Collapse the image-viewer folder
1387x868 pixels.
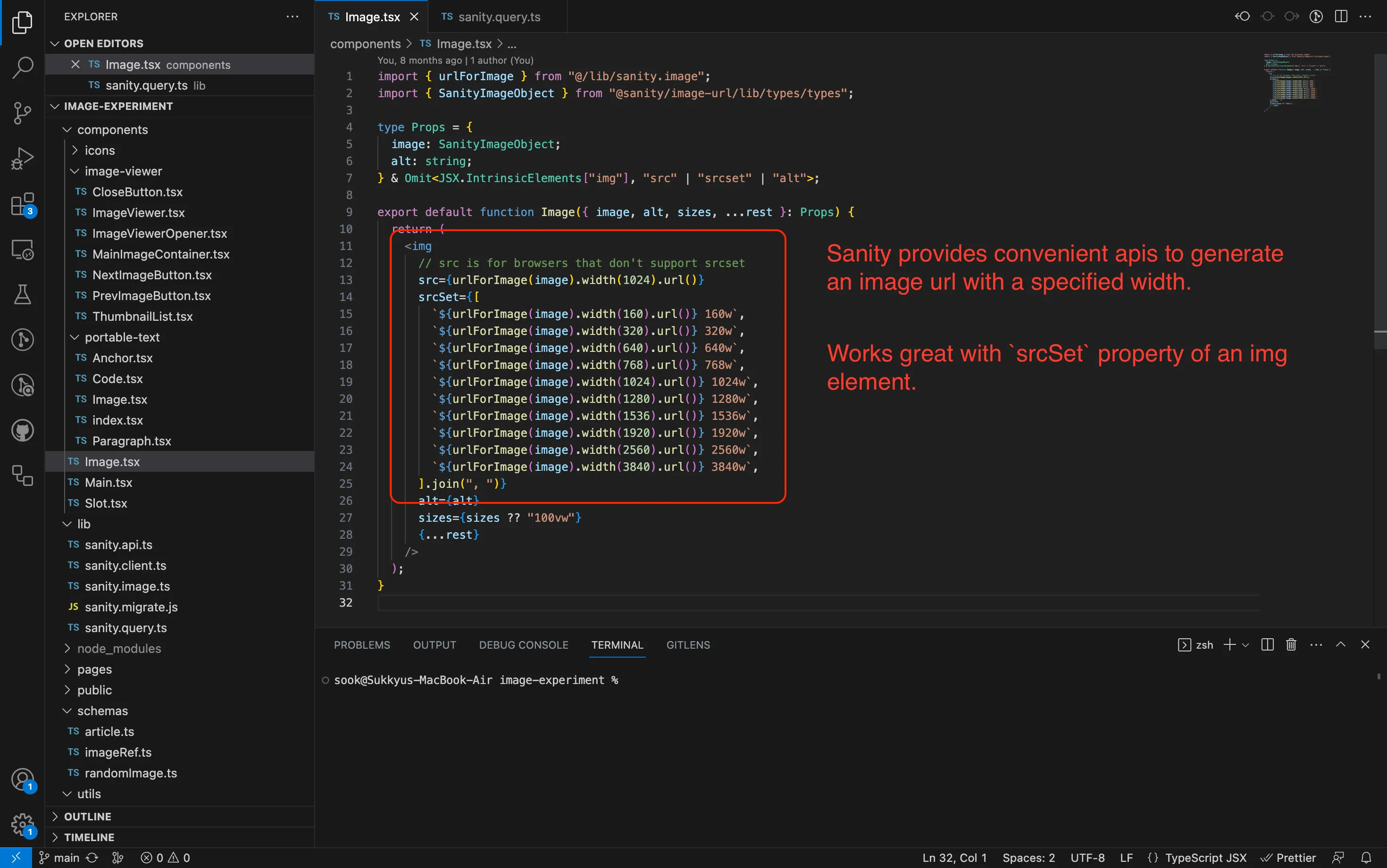[123, 171]
